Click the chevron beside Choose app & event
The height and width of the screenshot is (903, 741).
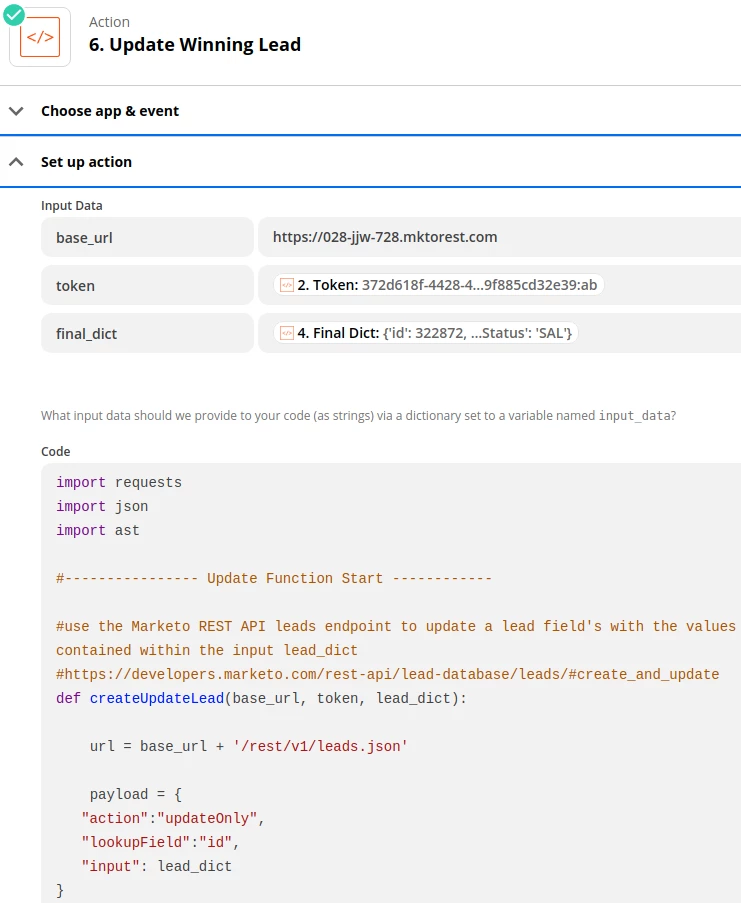click(17, 111)
